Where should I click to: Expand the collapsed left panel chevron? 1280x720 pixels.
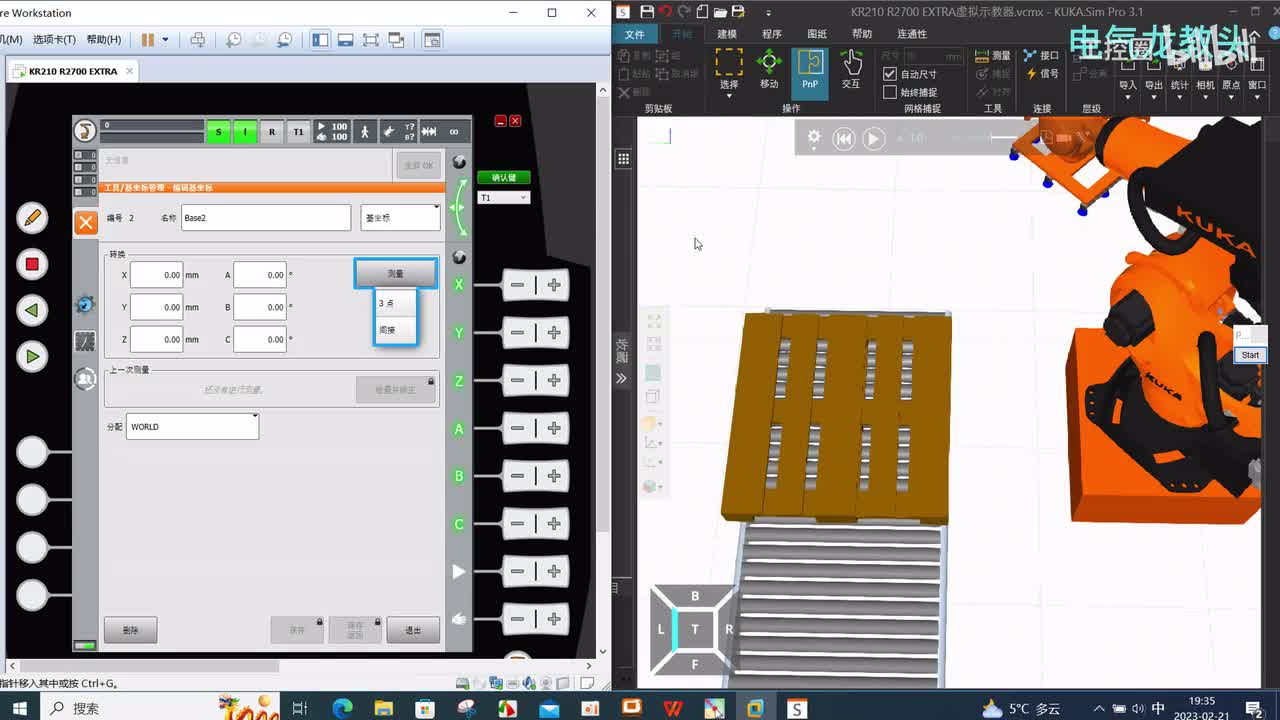(621, 378)
